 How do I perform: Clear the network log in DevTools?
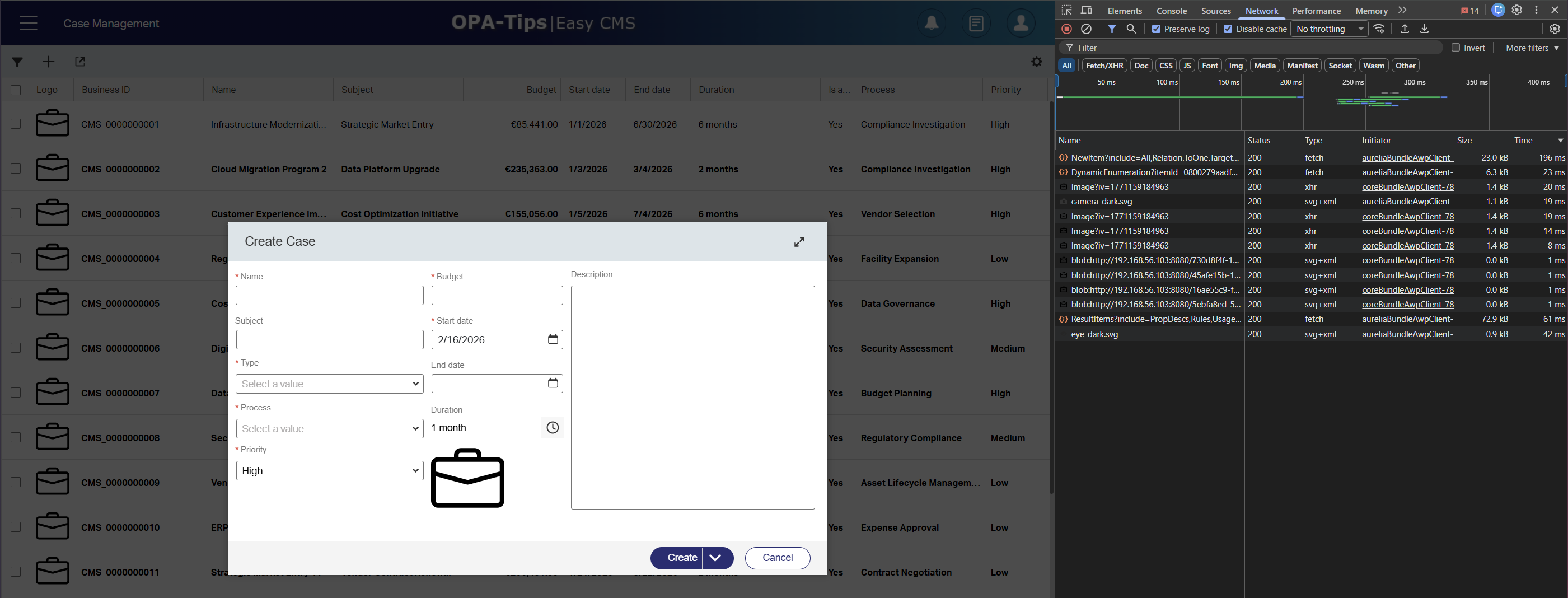point(1086,29)
